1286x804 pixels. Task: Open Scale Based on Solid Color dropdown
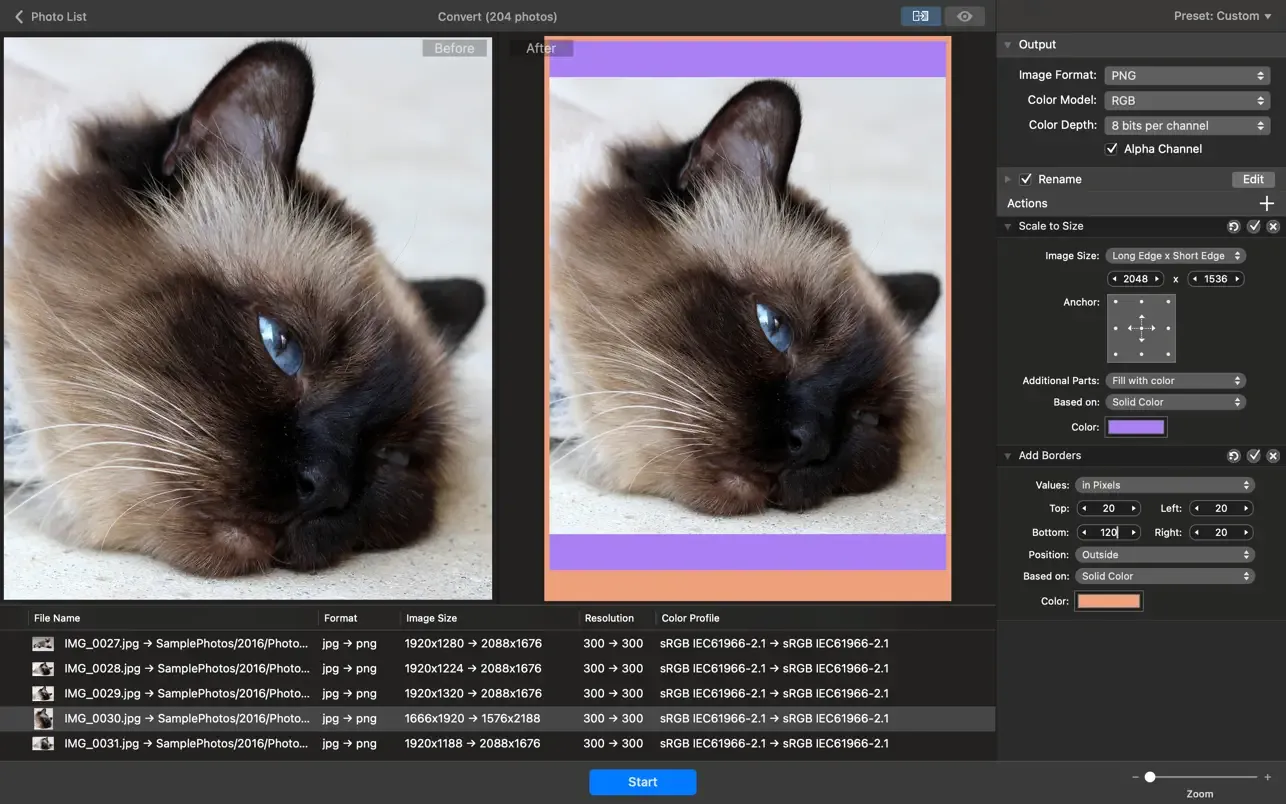(1175, 402)
